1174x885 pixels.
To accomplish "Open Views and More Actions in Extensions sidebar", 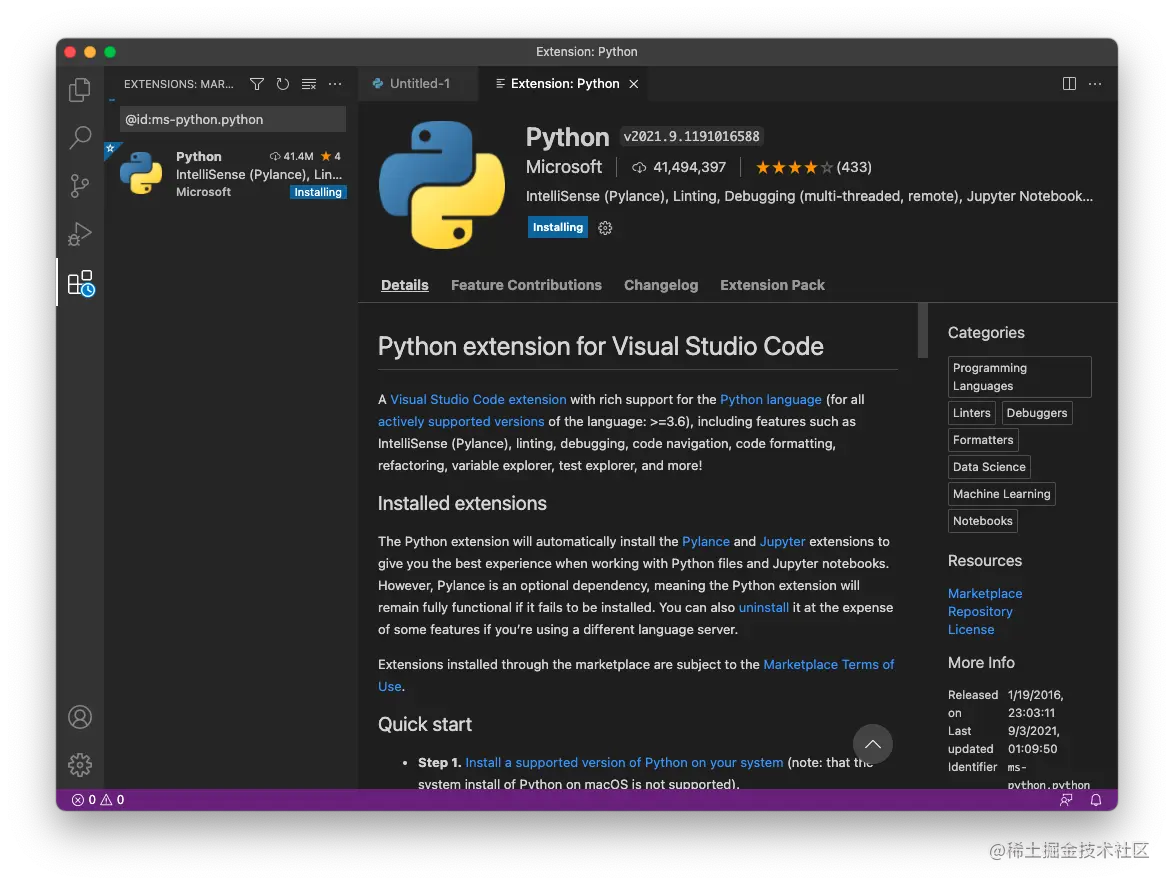I will [335, 84].
